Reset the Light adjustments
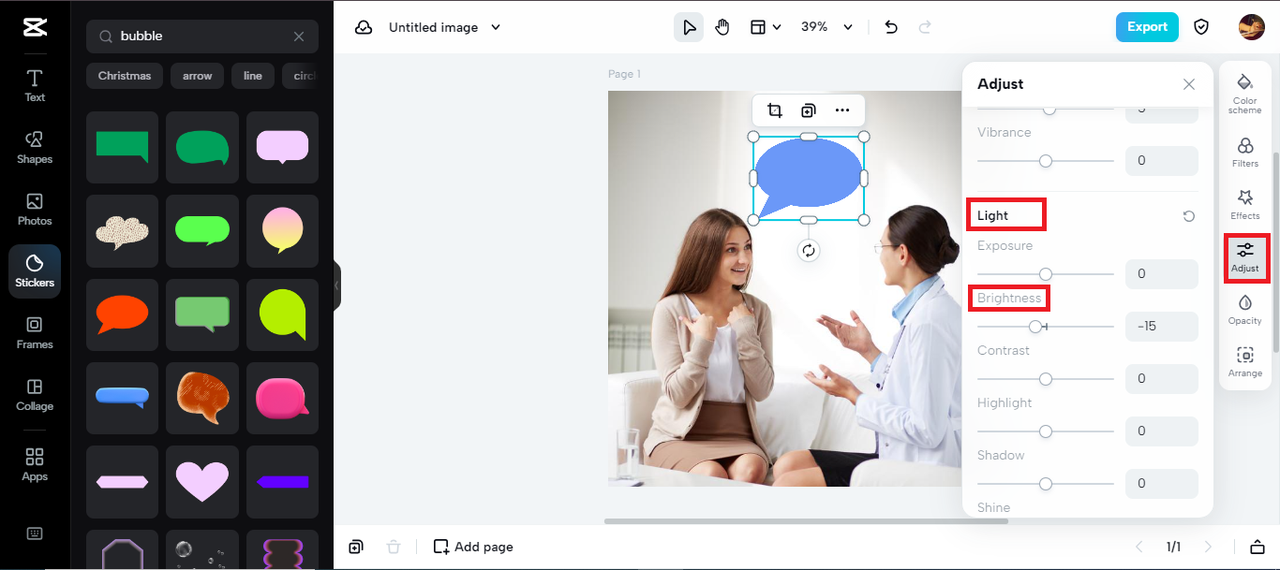 tap(1189, 216)
